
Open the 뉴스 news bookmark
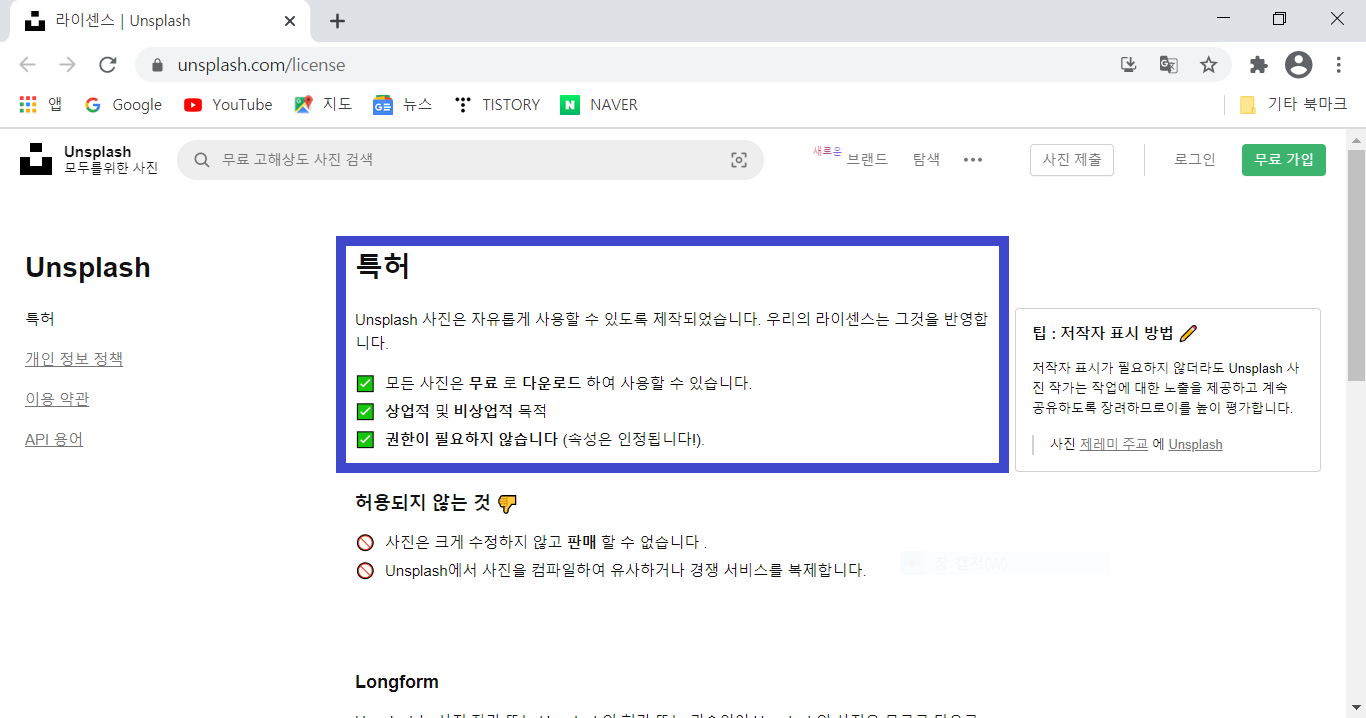pyautogui.click(x=402, y=104)
